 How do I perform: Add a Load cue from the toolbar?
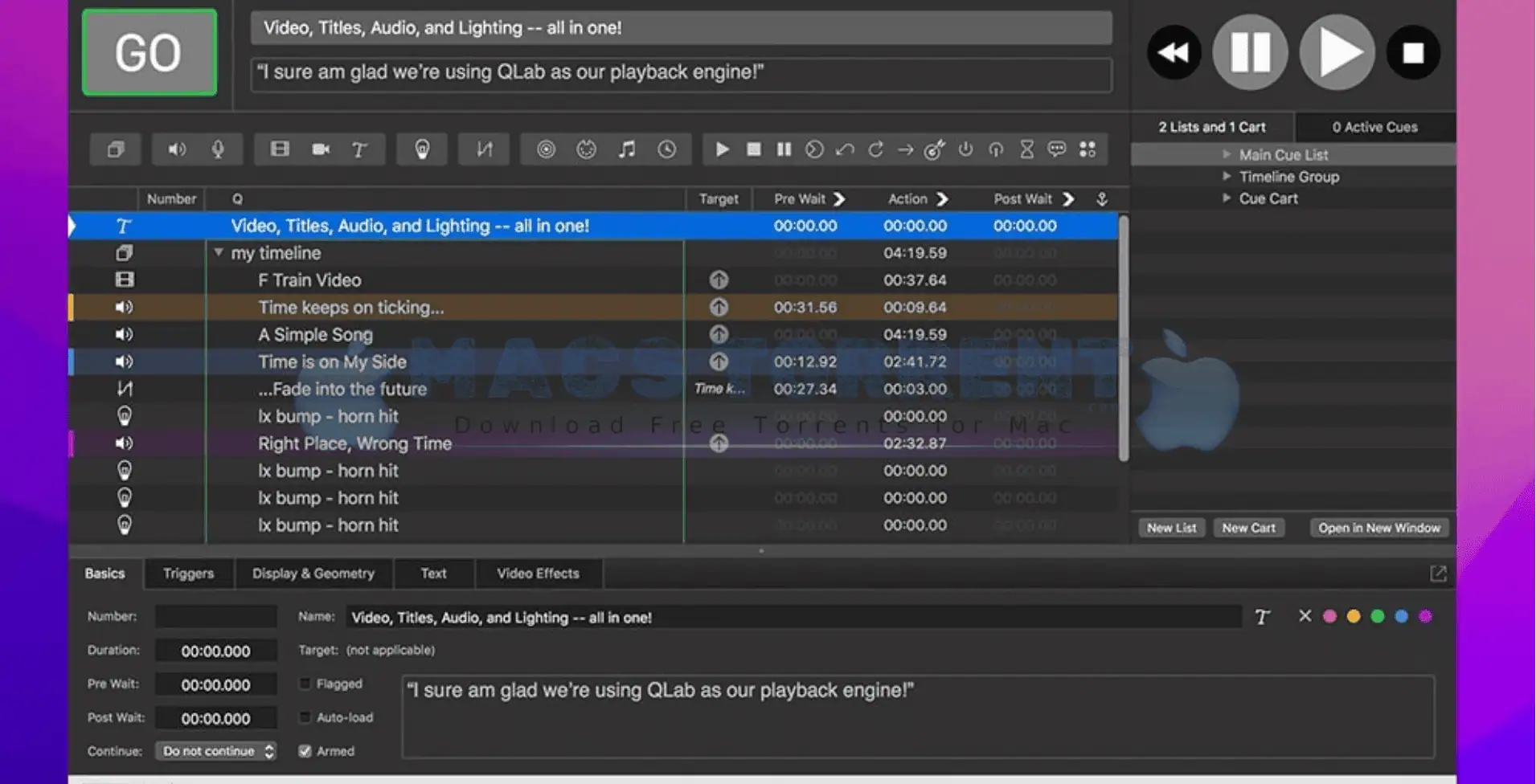pos(814,149)
